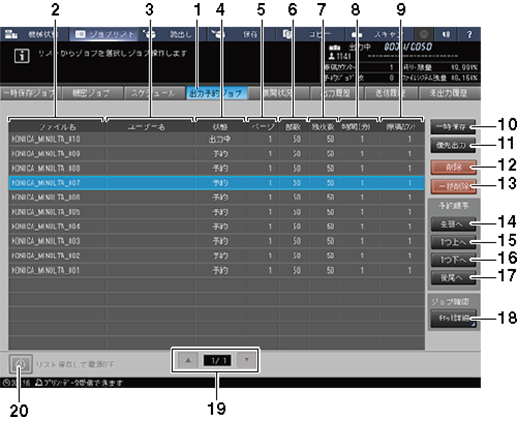Select job KONICA_MINOLTA_#04
This screenshot has height=421, width=517.
[x=217, y=227]
